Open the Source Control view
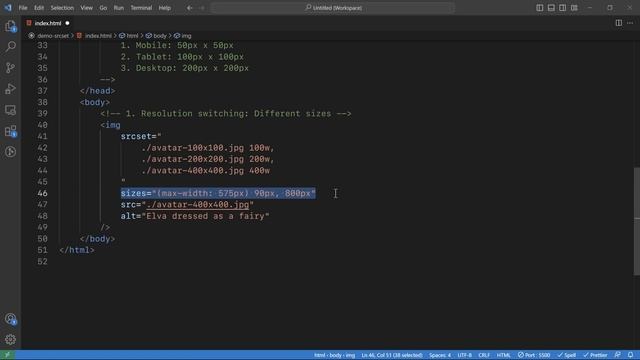 11,68
